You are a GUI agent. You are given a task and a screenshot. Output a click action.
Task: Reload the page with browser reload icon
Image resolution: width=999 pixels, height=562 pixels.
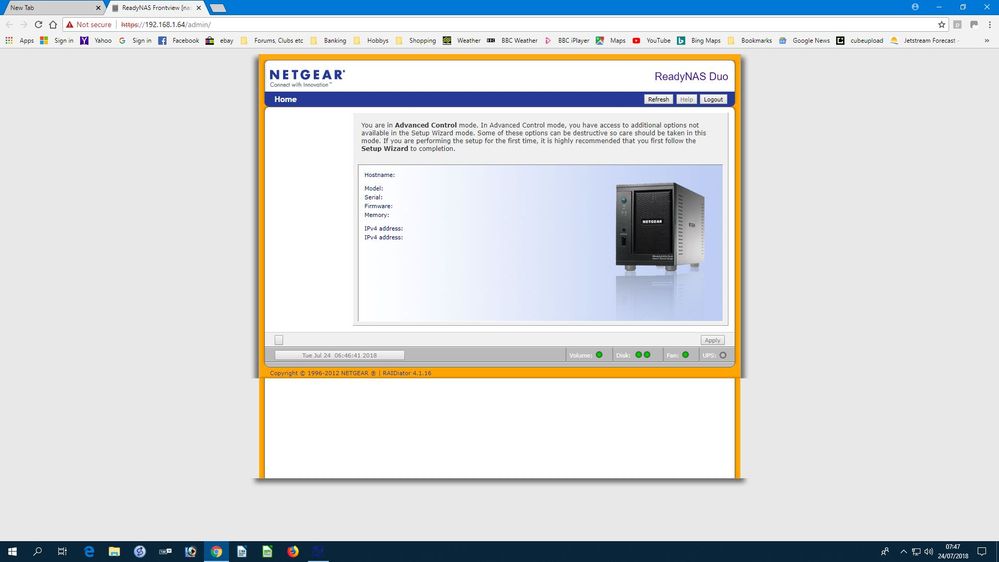38,24
